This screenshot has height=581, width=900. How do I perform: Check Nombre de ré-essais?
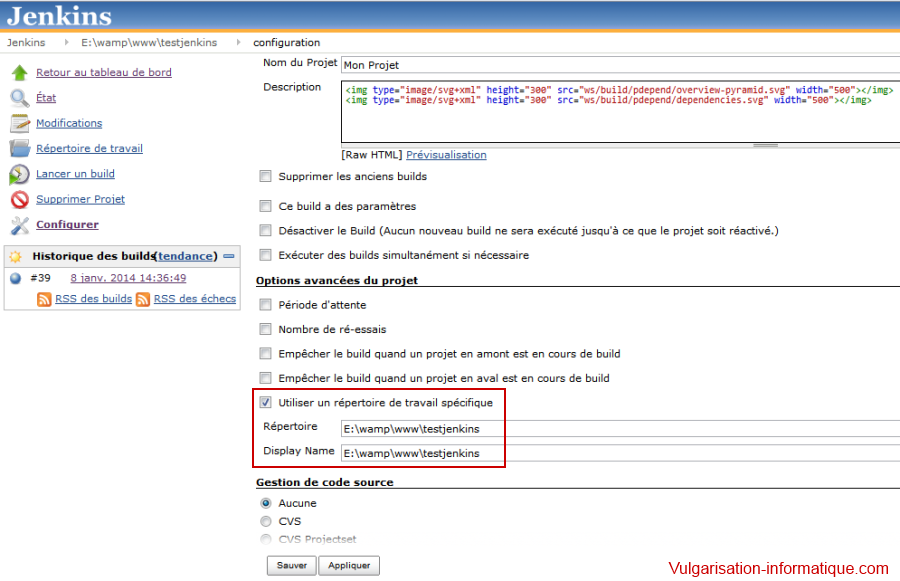pos(265,329)
